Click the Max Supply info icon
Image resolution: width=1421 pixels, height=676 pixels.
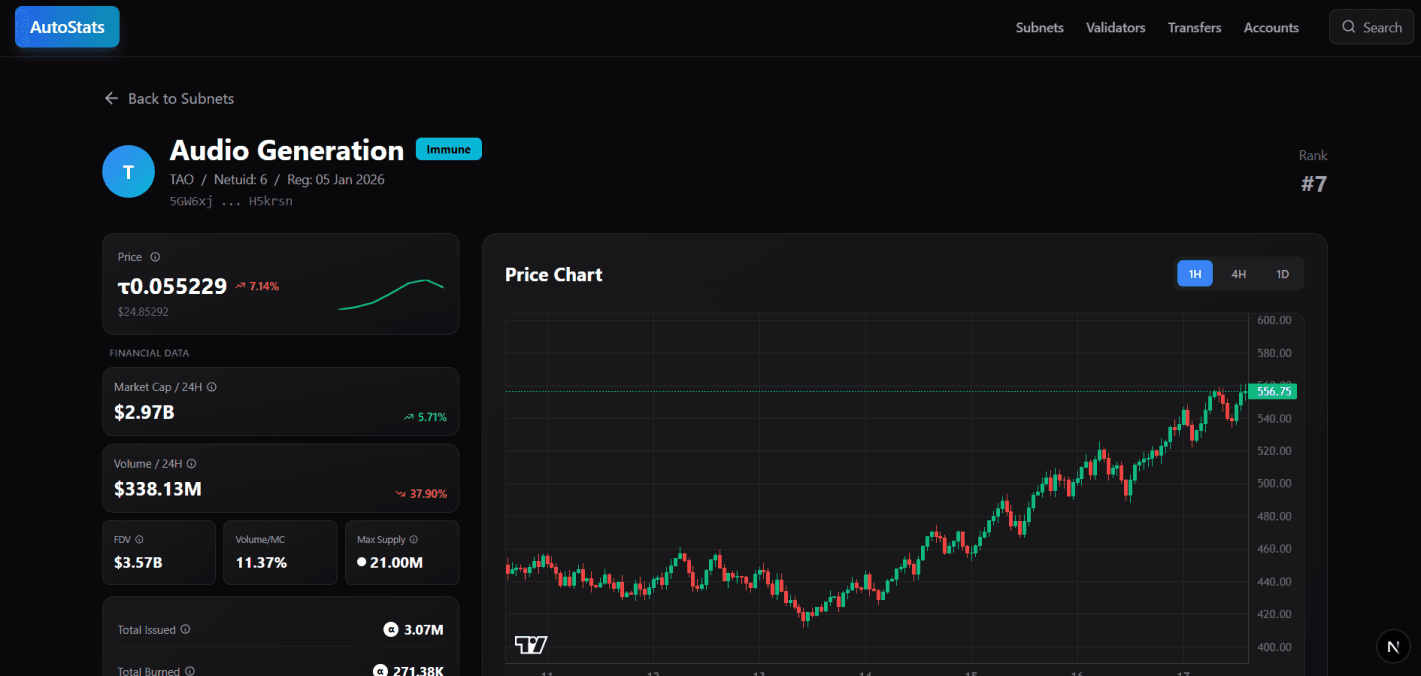[414, 540]
